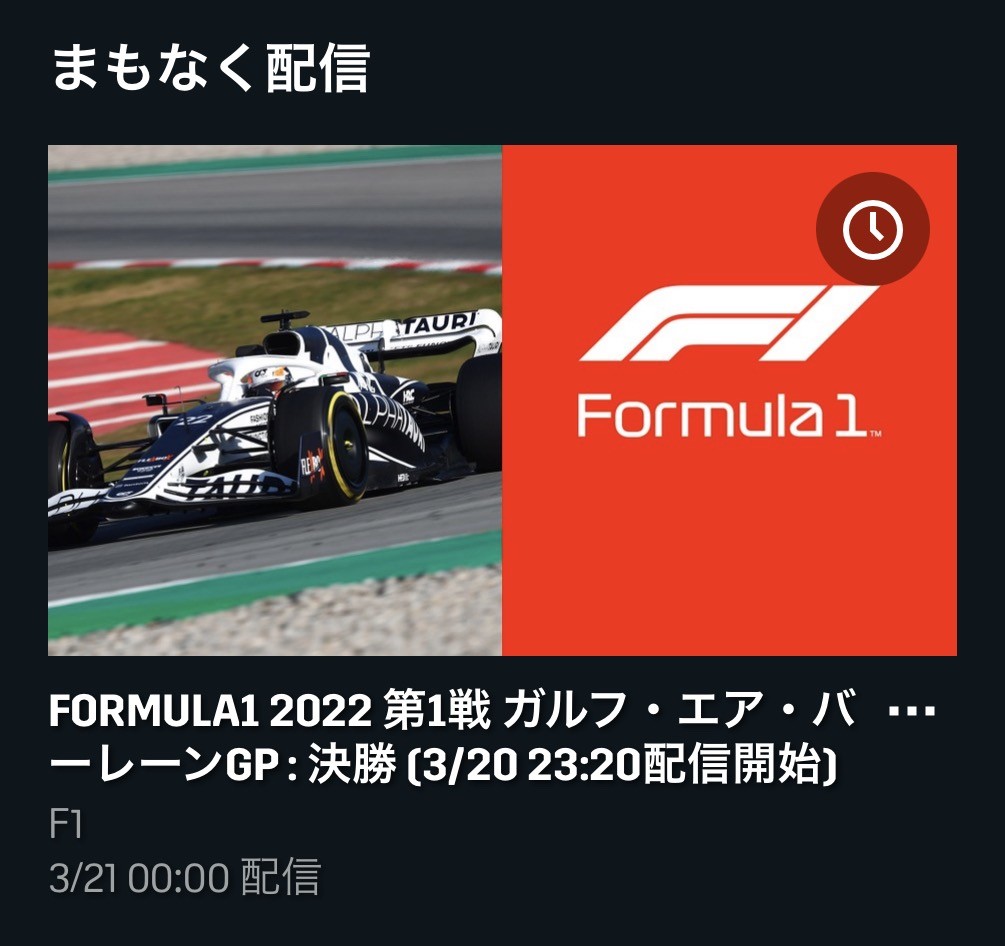Set a reminder with the clock icon
Viewport: 1005px width, 946px height.
coord(872,229)
